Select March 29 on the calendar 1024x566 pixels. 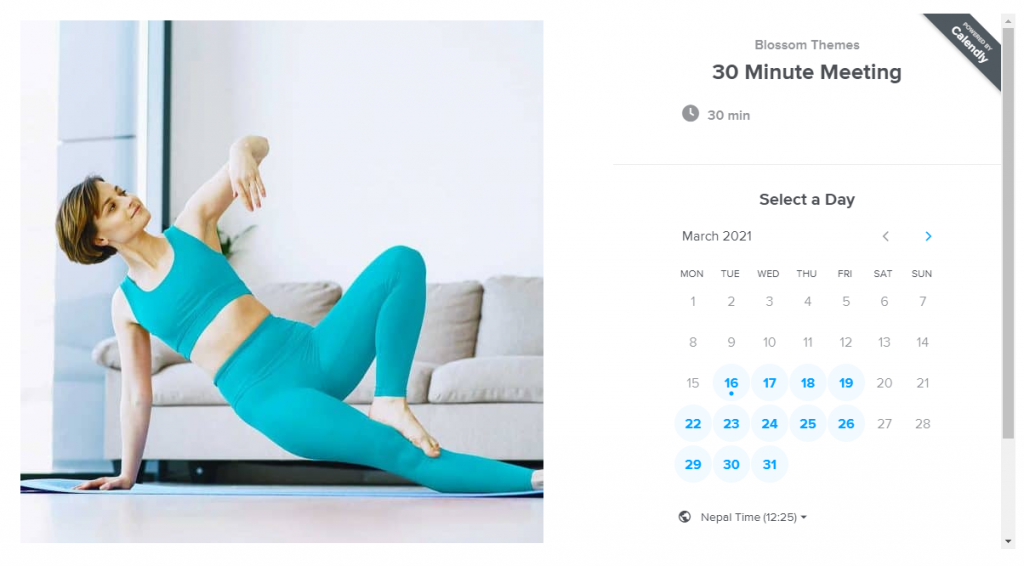coord(693,464)
